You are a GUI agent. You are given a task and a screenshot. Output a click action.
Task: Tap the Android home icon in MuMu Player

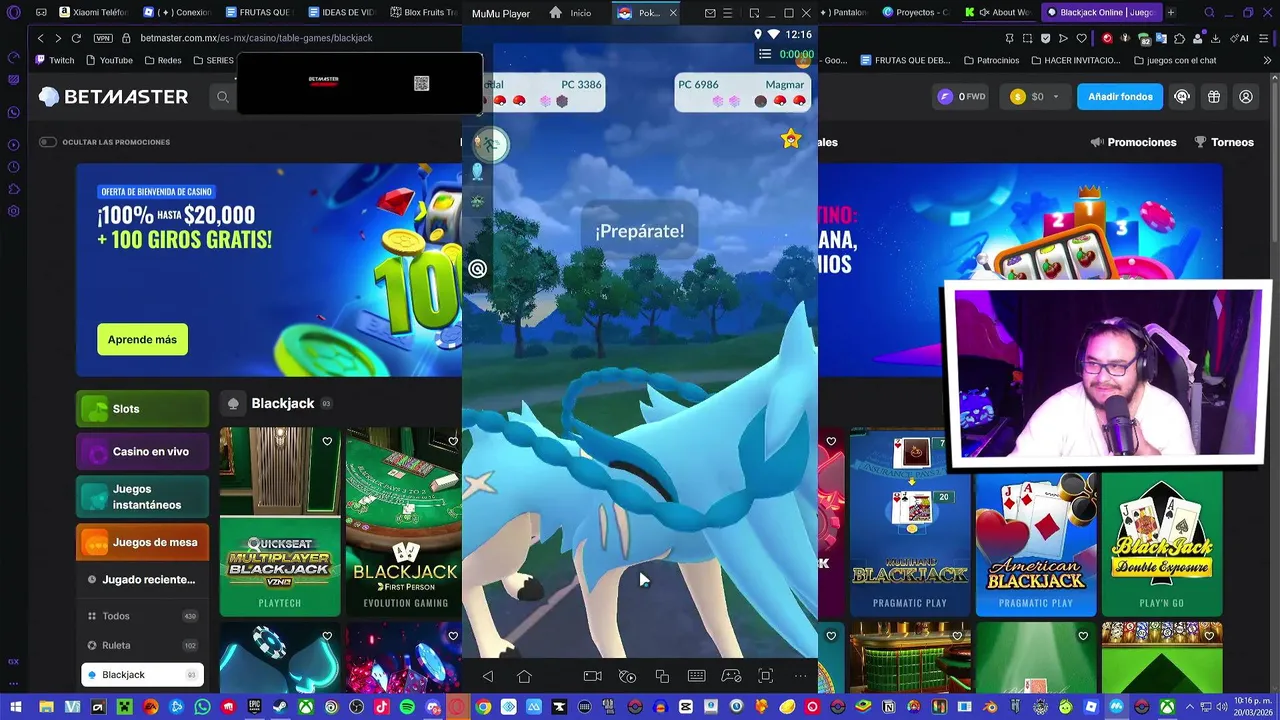point(524,677)
